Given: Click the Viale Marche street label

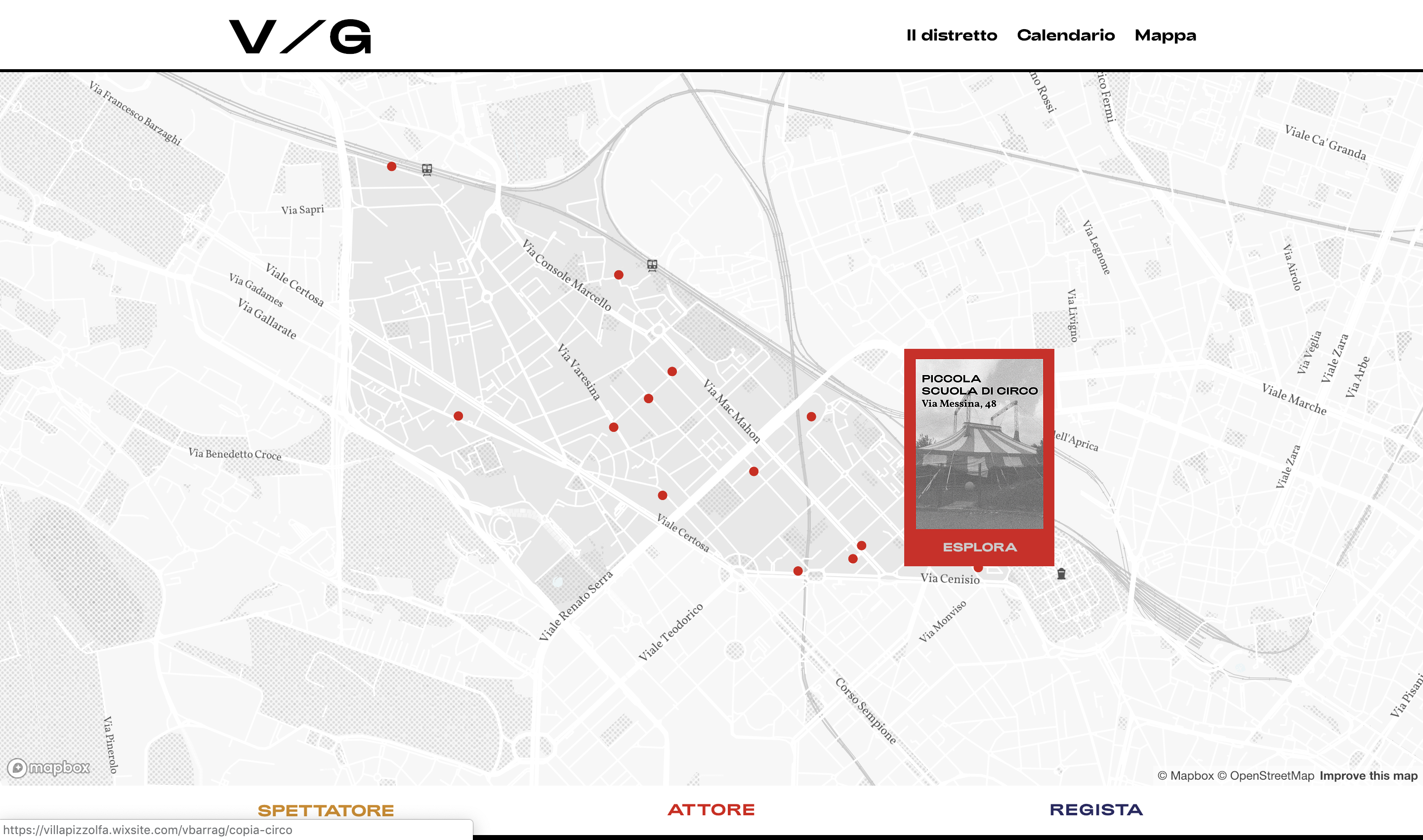Looking at the screenshot, I should 1295,400.
